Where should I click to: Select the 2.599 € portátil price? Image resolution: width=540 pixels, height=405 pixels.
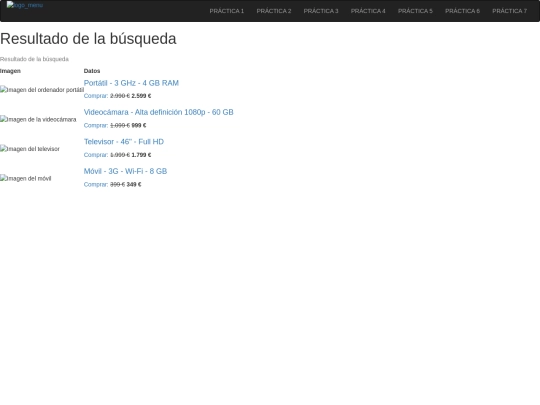[141, 96]
